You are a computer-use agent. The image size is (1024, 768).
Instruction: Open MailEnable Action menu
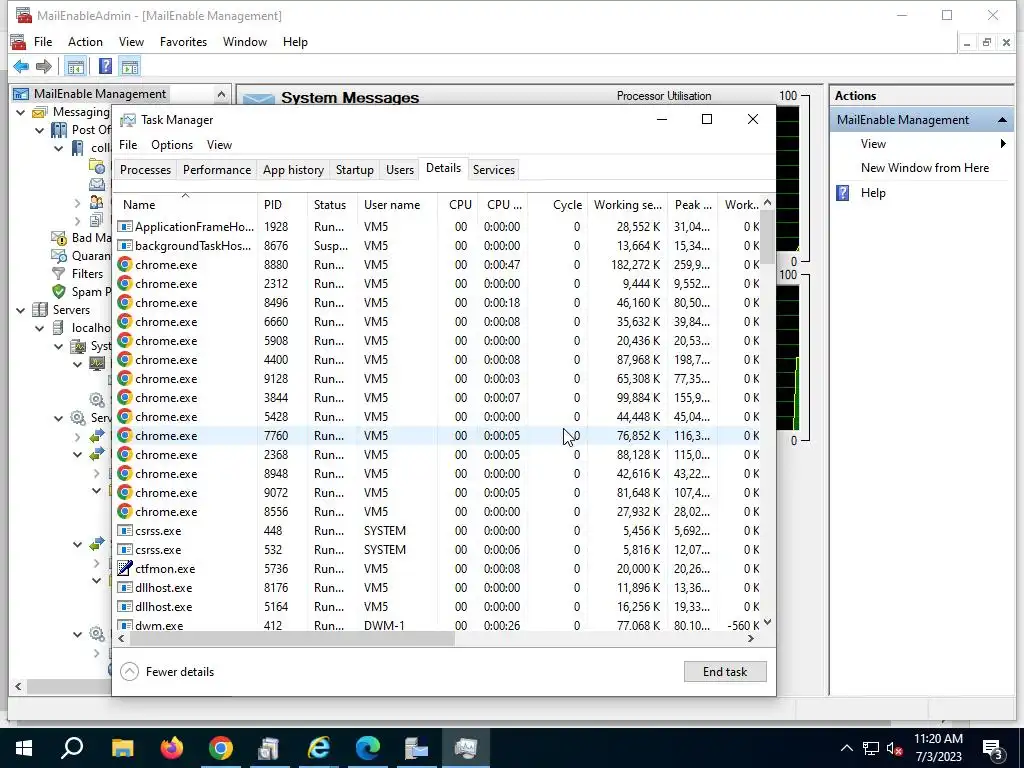pos(86,42)
